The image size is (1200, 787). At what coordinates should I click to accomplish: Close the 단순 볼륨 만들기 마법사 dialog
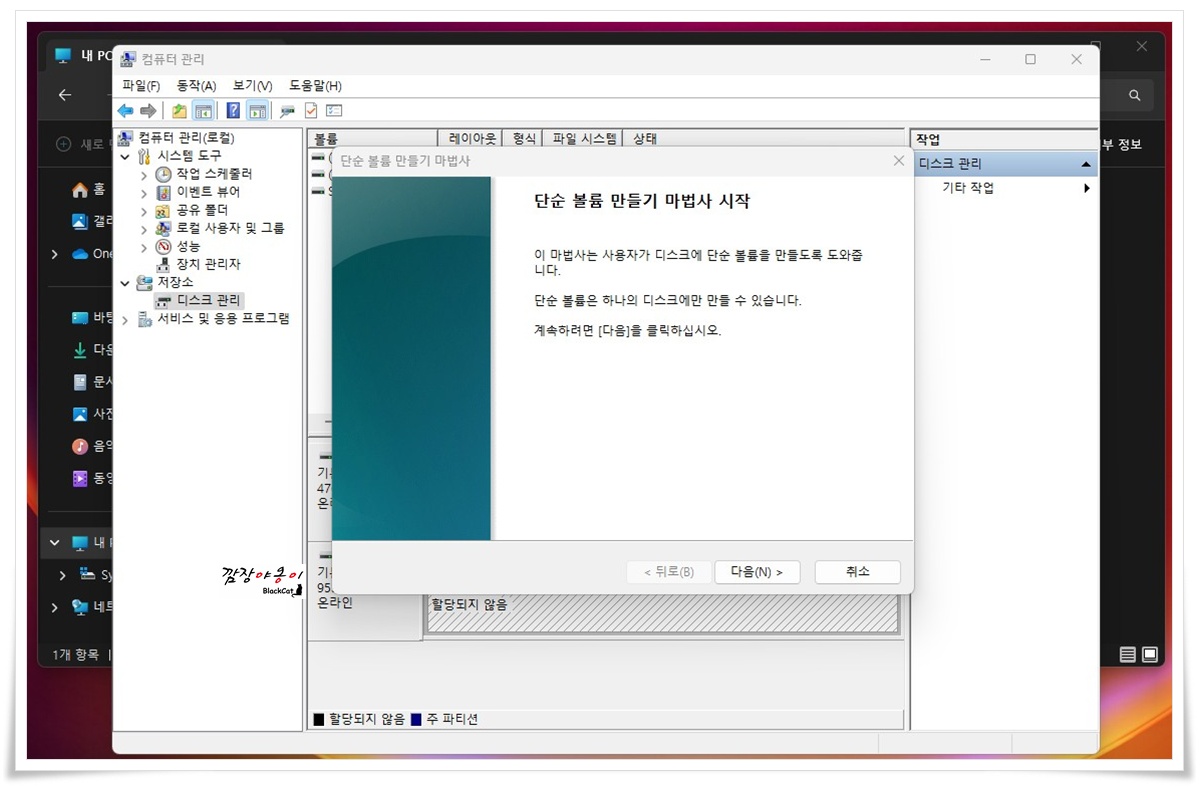[x=898, y=160]
